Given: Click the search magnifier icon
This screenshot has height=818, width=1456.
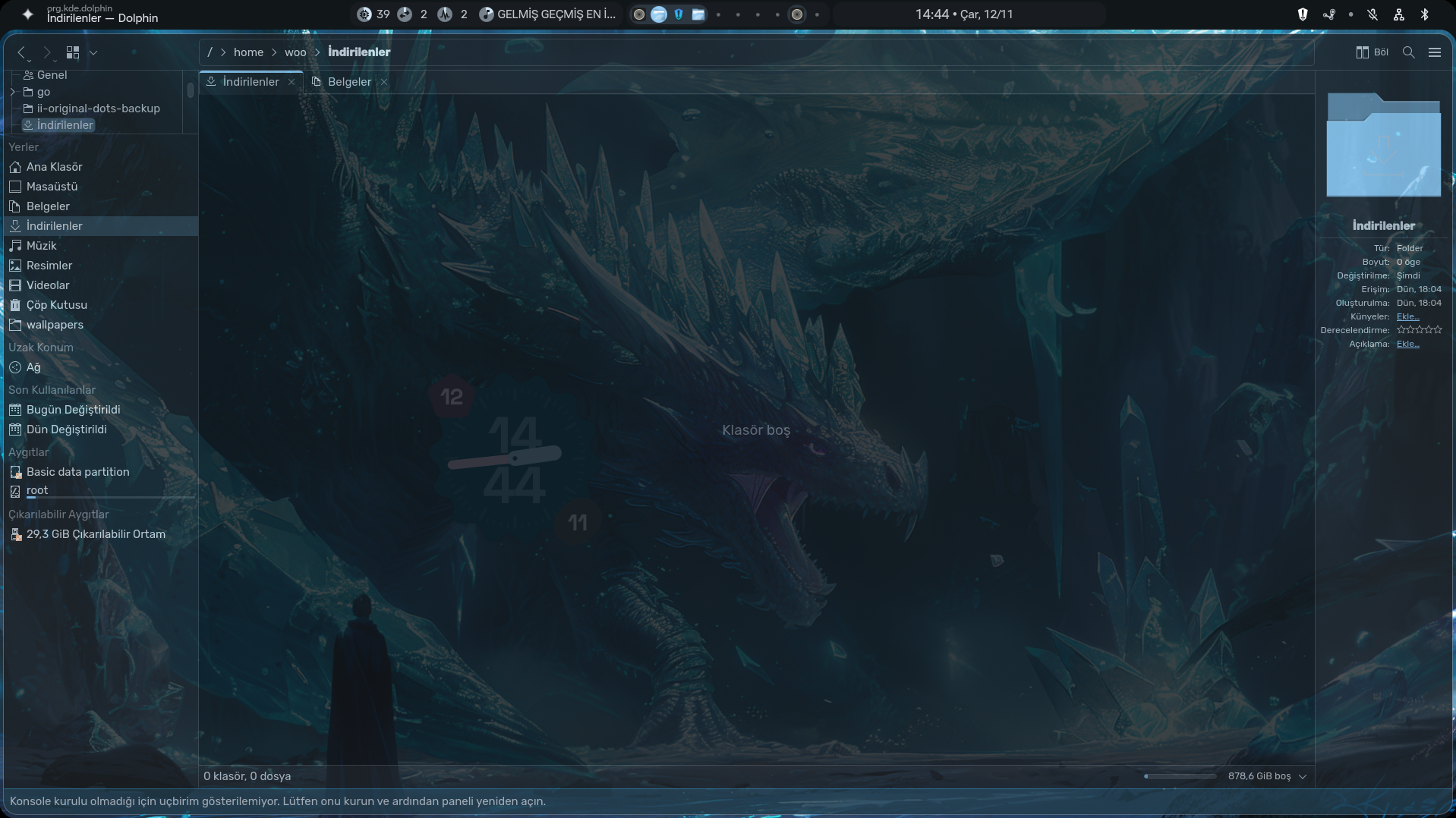Looking at the screenshot, I should coord(1408,52).
